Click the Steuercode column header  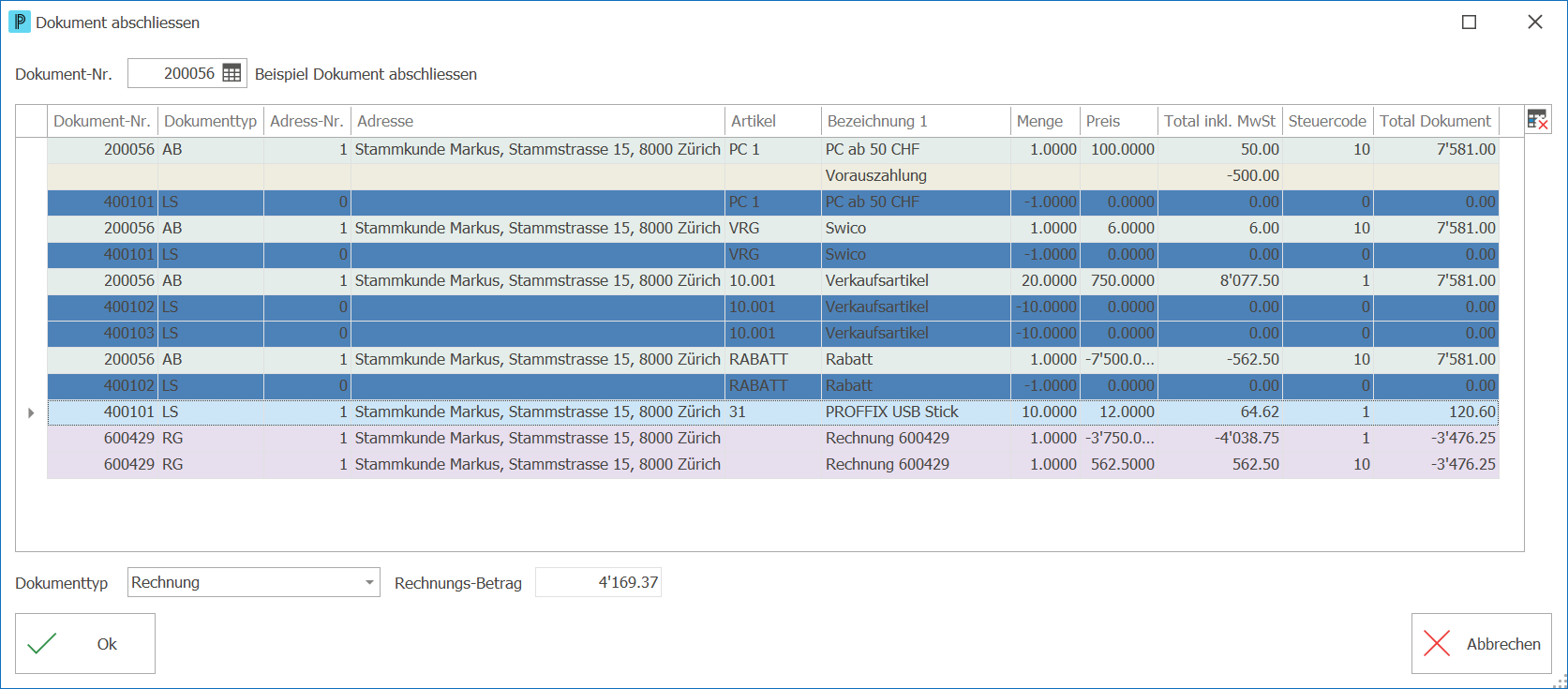[1327, 121]
